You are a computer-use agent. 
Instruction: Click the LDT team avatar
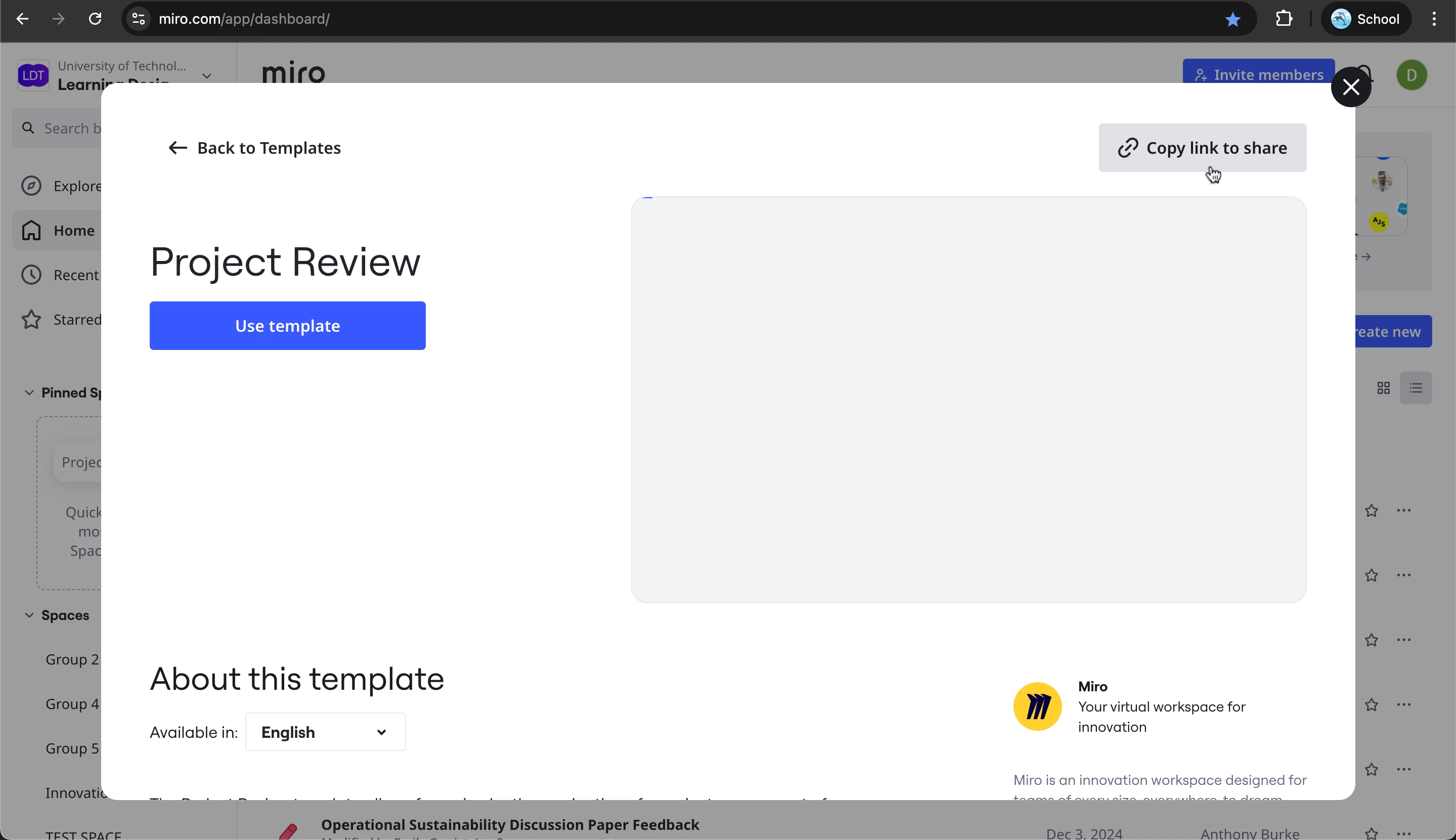pos(33,75)
